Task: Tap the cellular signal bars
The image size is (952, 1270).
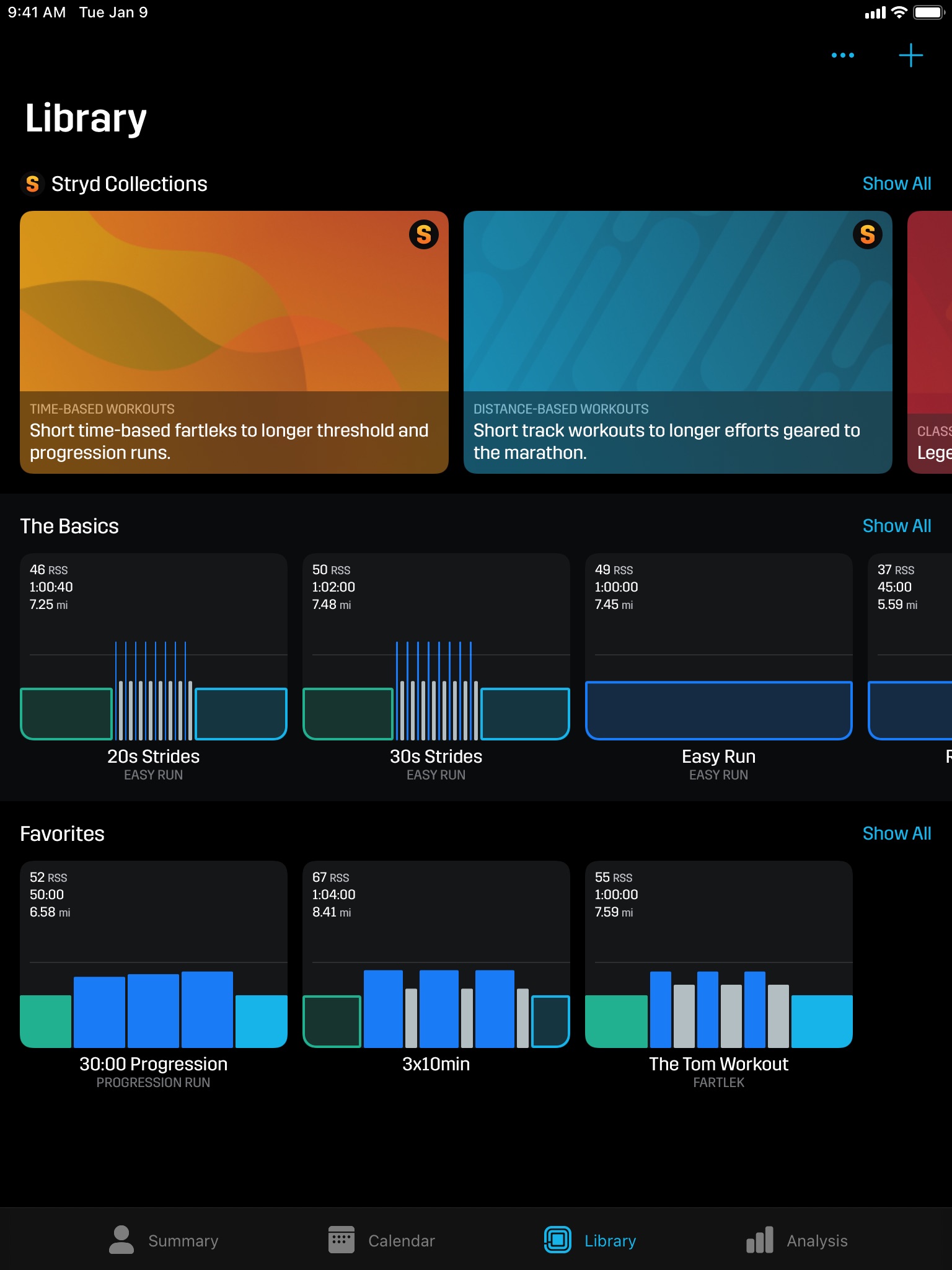Action: (875, 13)
